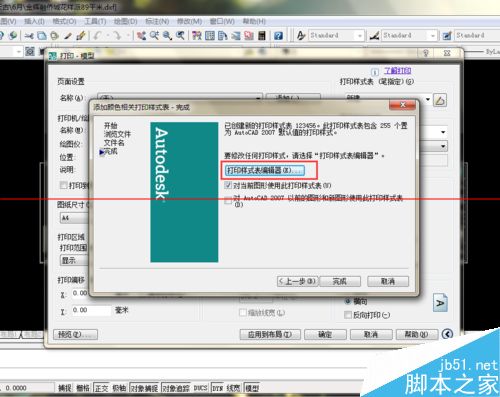Viewport: 500px width, 397px height.
Task: Open the 绘图(D) menu
Action: [x=125, y=21]
